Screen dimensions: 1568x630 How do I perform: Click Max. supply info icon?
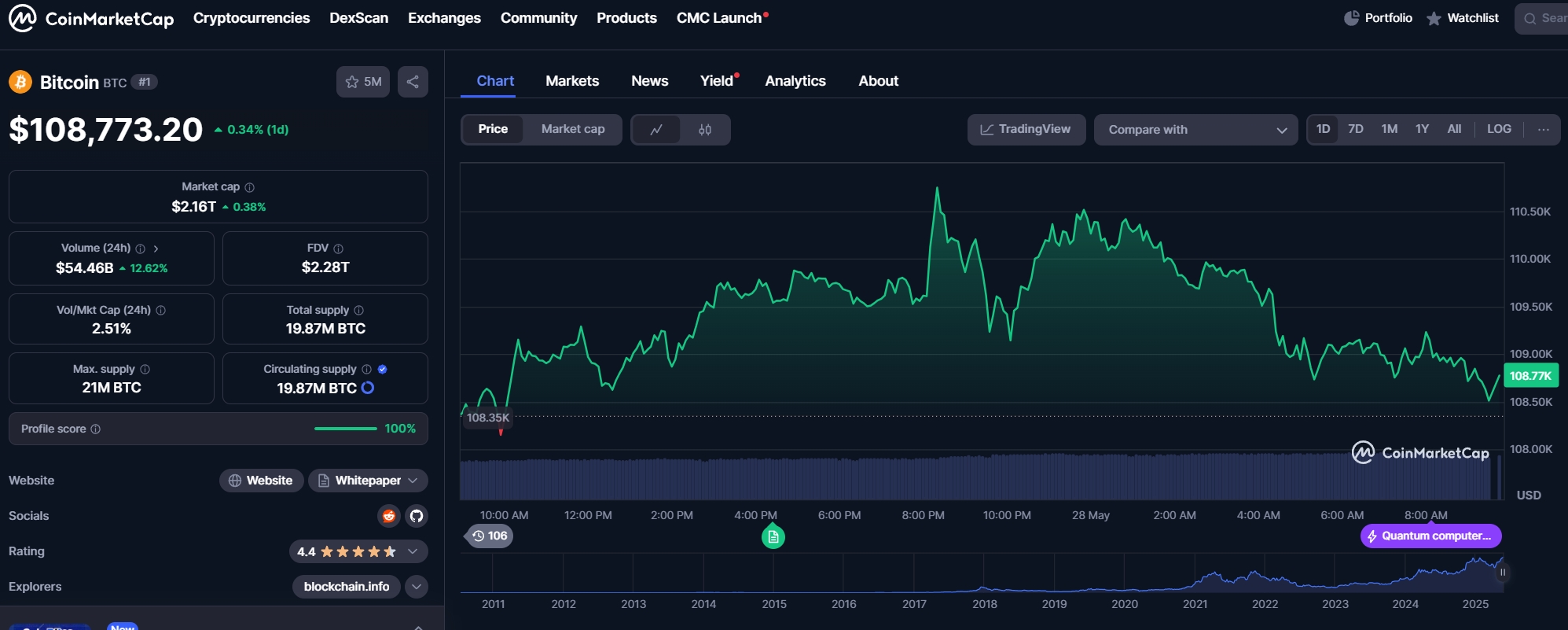(x=145, y=370)
